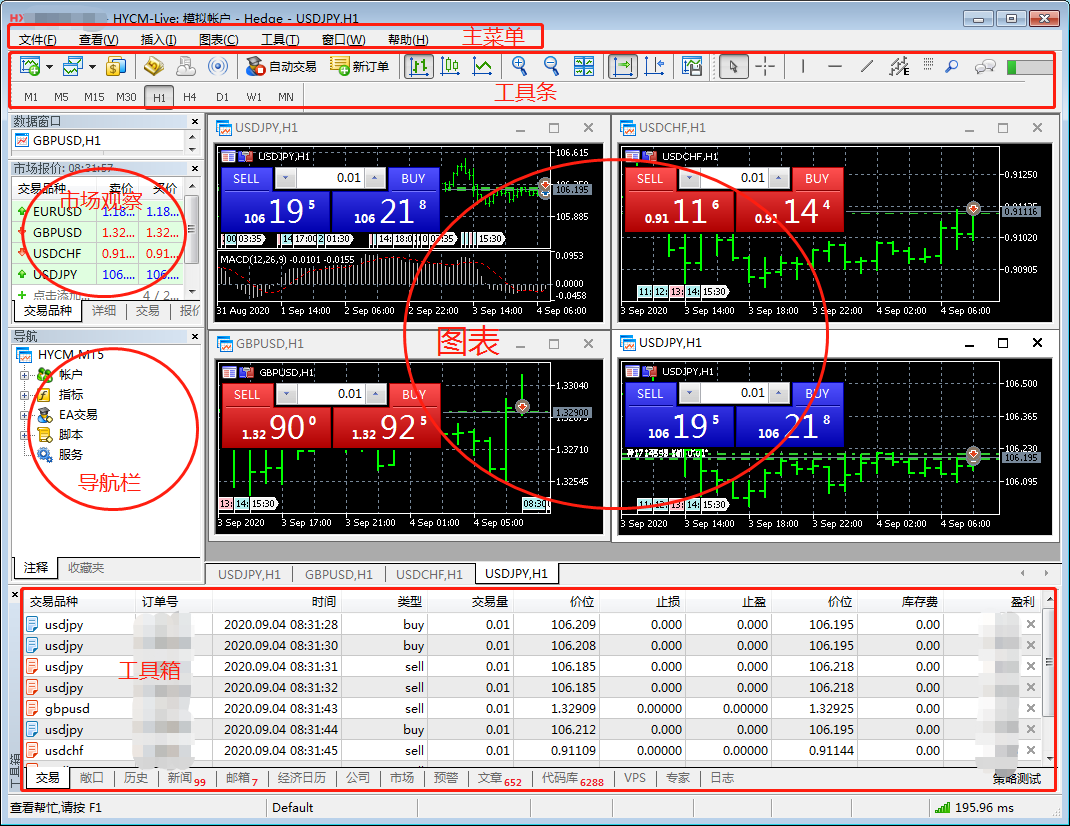Open the USDCHF,H1 chart tab
Image resolution: width=1070 pixels, height=826 pixels.
point(429,574)
